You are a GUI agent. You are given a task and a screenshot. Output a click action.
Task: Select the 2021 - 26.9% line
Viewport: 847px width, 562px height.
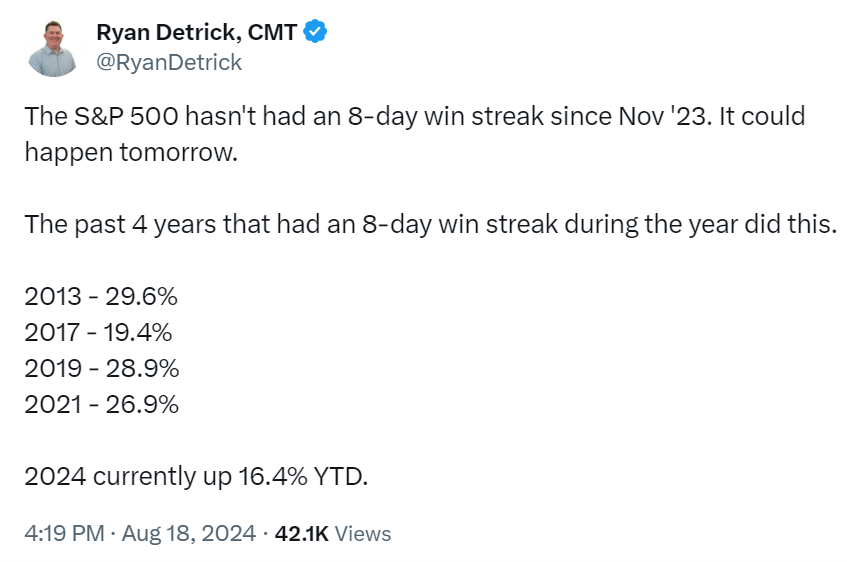pyautogui.click(x=102, y=405)
